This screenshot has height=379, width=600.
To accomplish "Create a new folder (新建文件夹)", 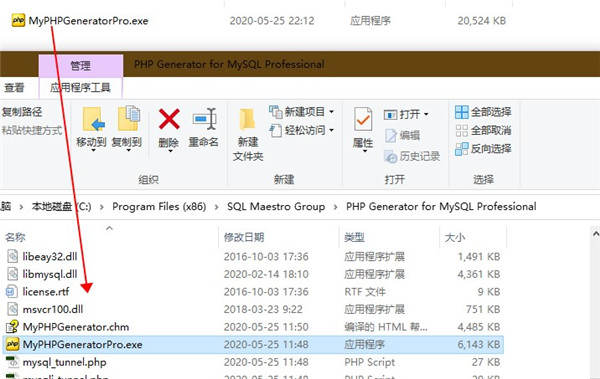I will (247, 134).
